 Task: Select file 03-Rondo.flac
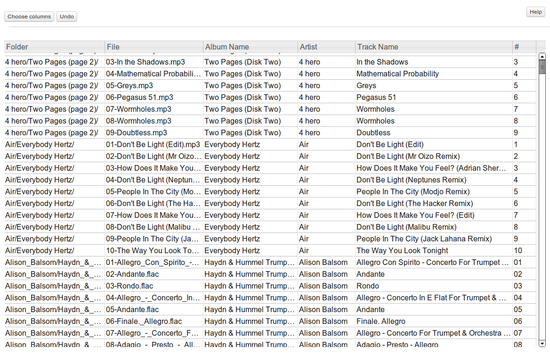129,286
